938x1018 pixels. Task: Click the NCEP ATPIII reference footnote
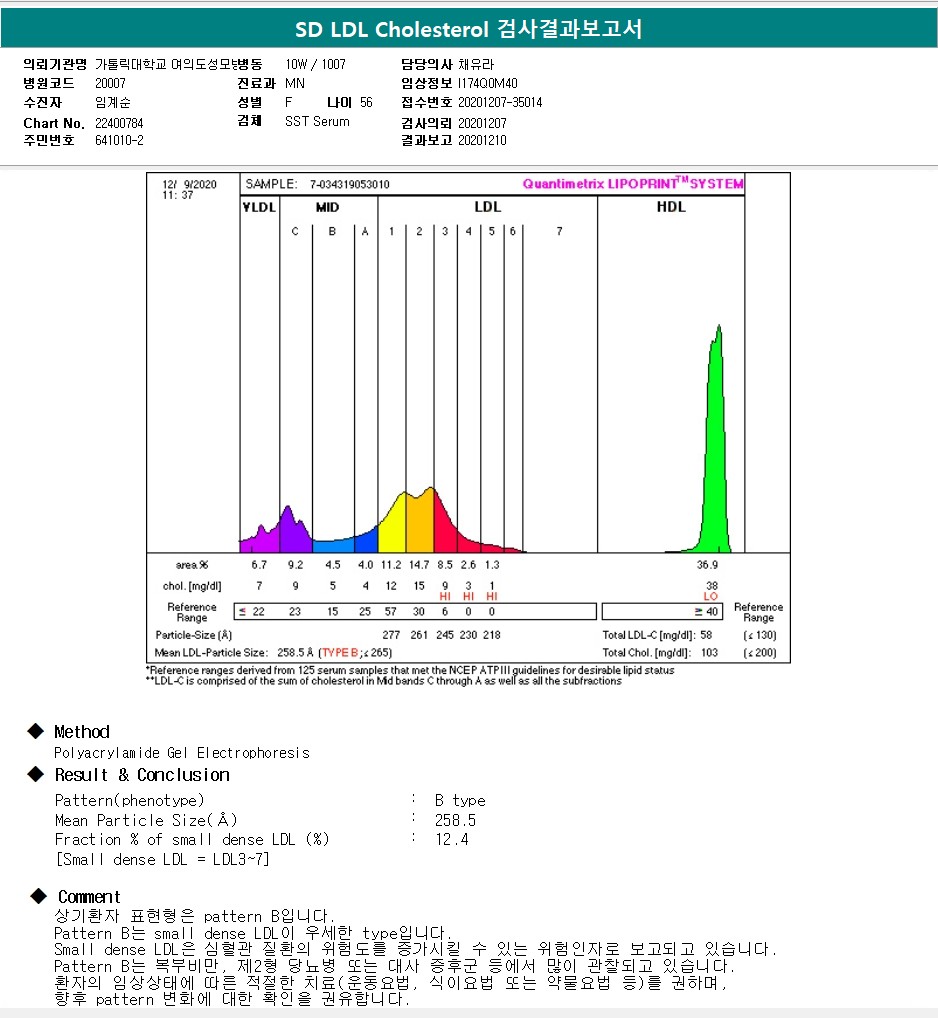point(410,670)
